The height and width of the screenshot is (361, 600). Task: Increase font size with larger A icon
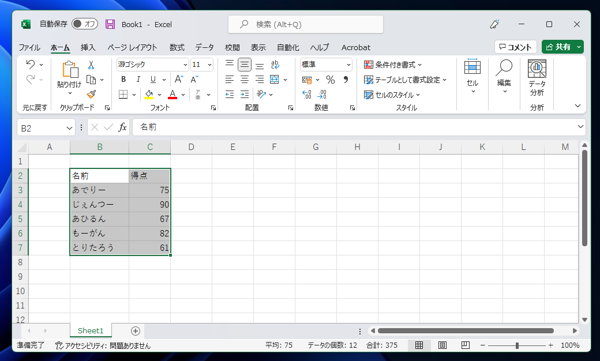point(179,79)
